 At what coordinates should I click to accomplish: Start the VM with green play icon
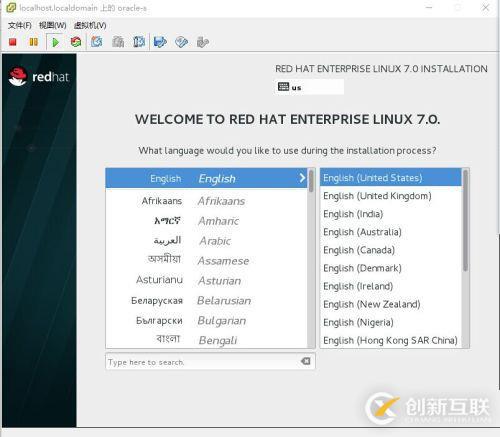55,42
